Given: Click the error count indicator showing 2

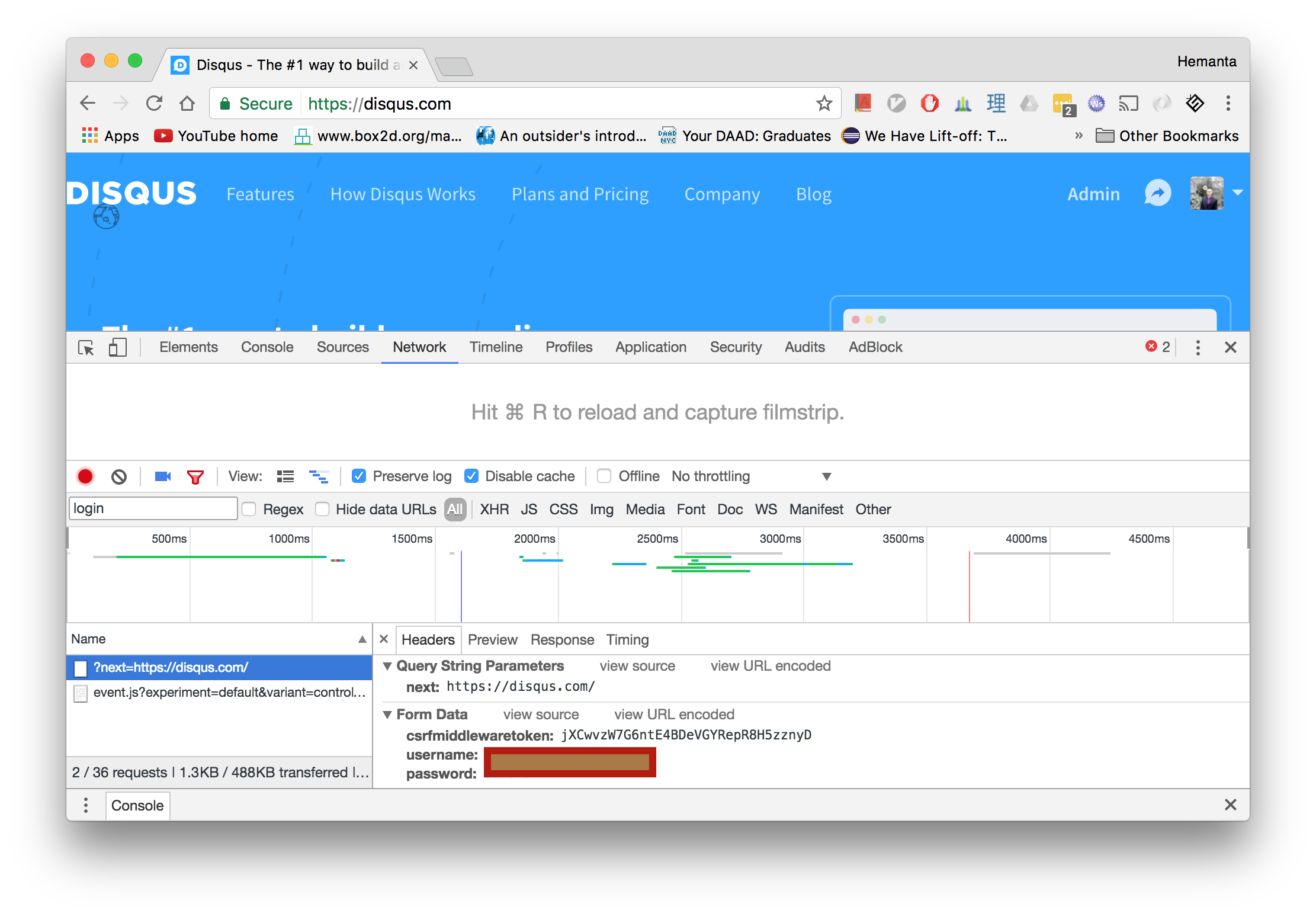Looking at the screenshot, I should coord(1157,347).
